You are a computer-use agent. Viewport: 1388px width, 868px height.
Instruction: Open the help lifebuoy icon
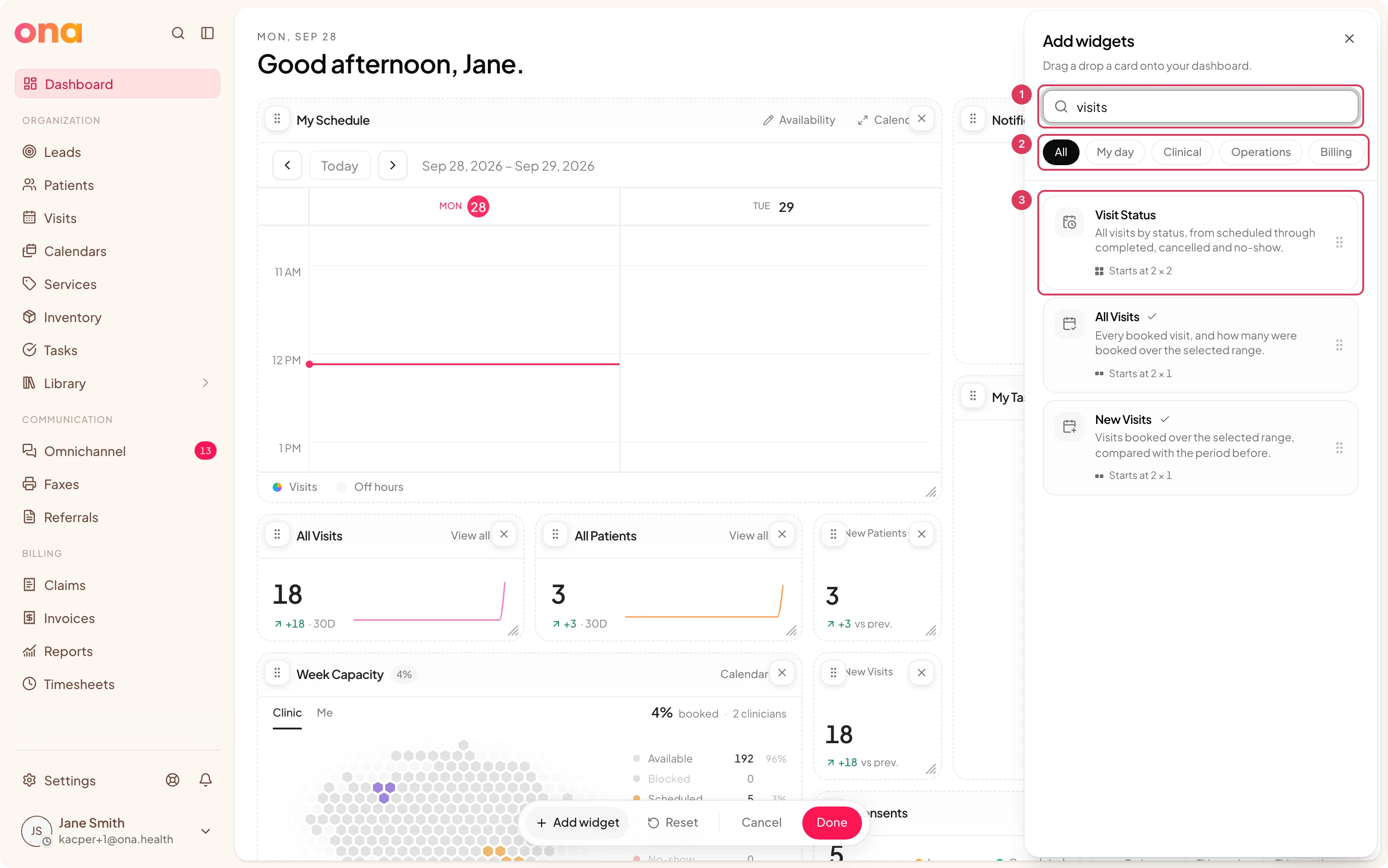173,779
